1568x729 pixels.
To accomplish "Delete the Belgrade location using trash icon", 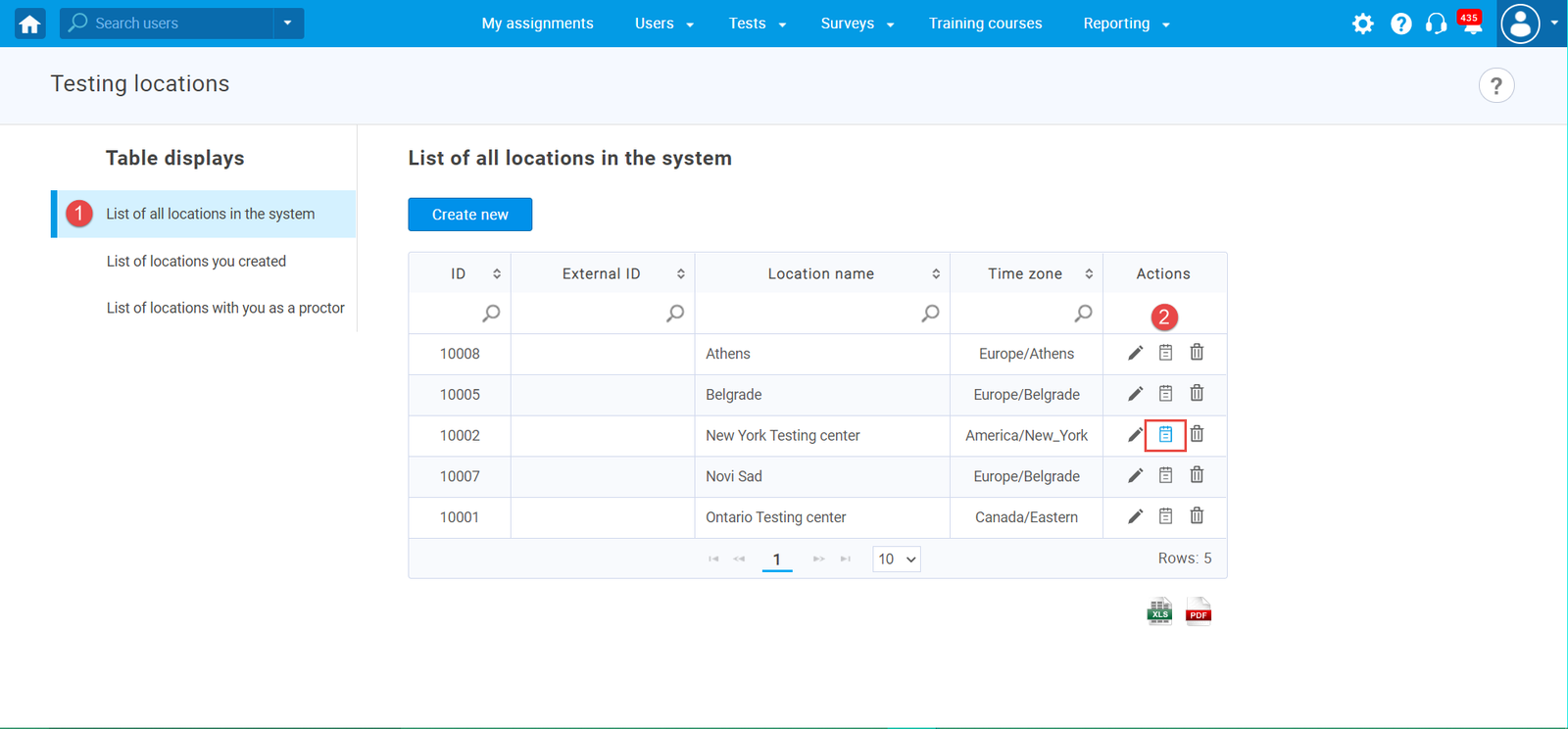I will pos(1197,394).
